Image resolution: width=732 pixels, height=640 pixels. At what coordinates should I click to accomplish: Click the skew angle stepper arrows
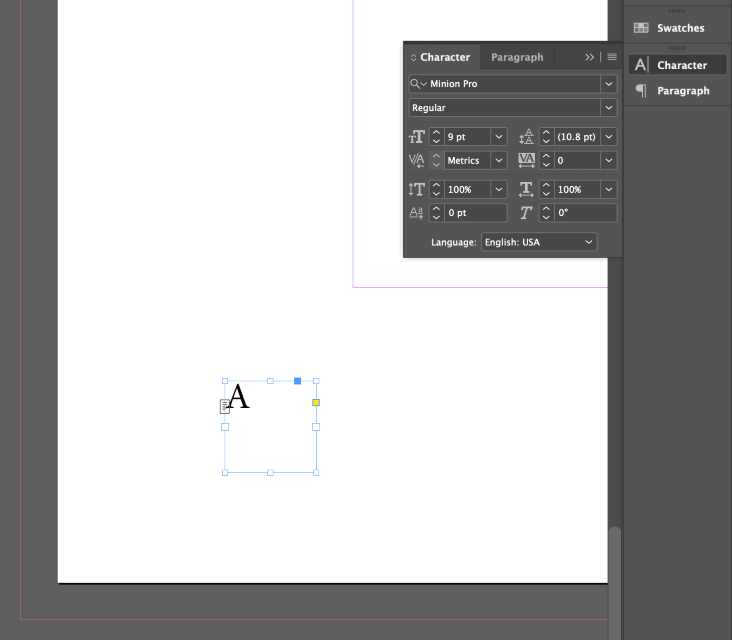click(x=546, y=213)
